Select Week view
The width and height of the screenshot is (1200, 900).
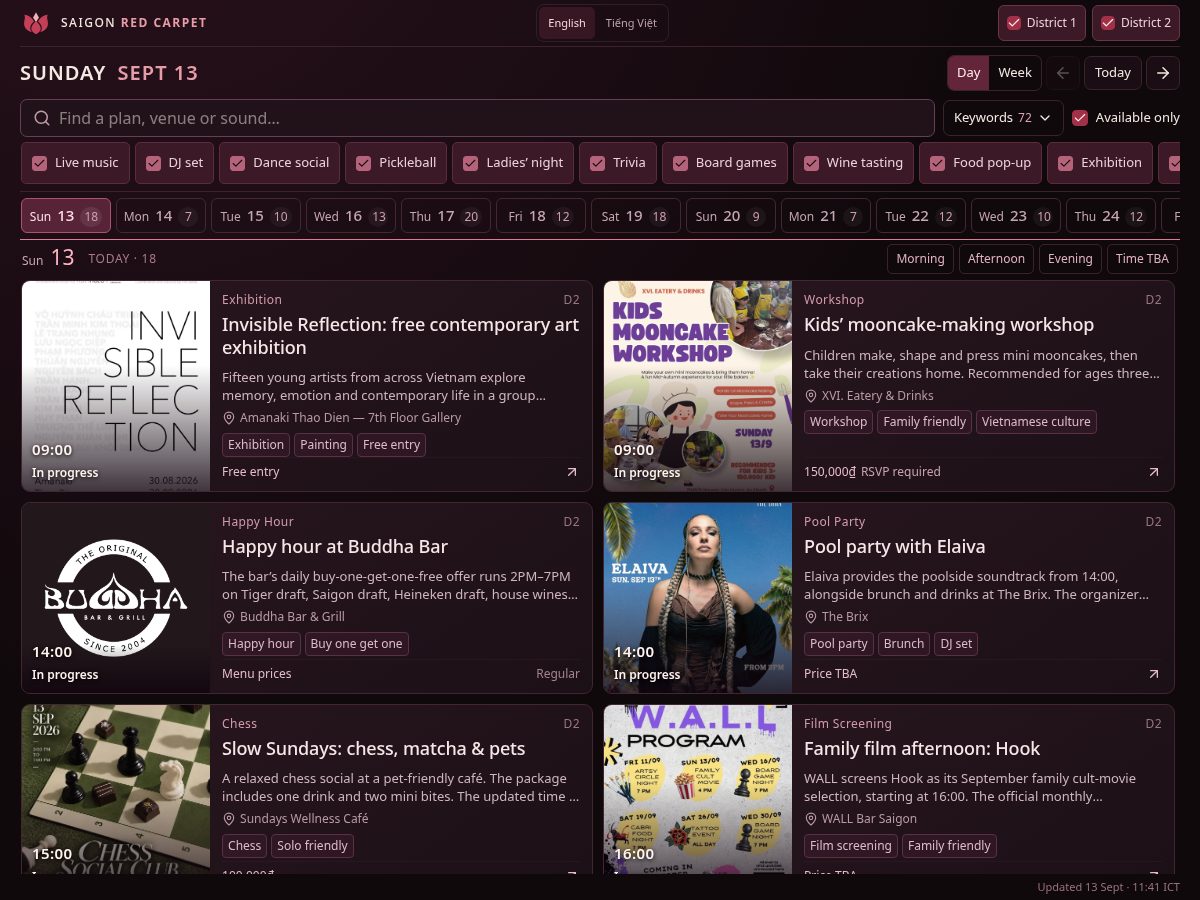[1015, 73]
